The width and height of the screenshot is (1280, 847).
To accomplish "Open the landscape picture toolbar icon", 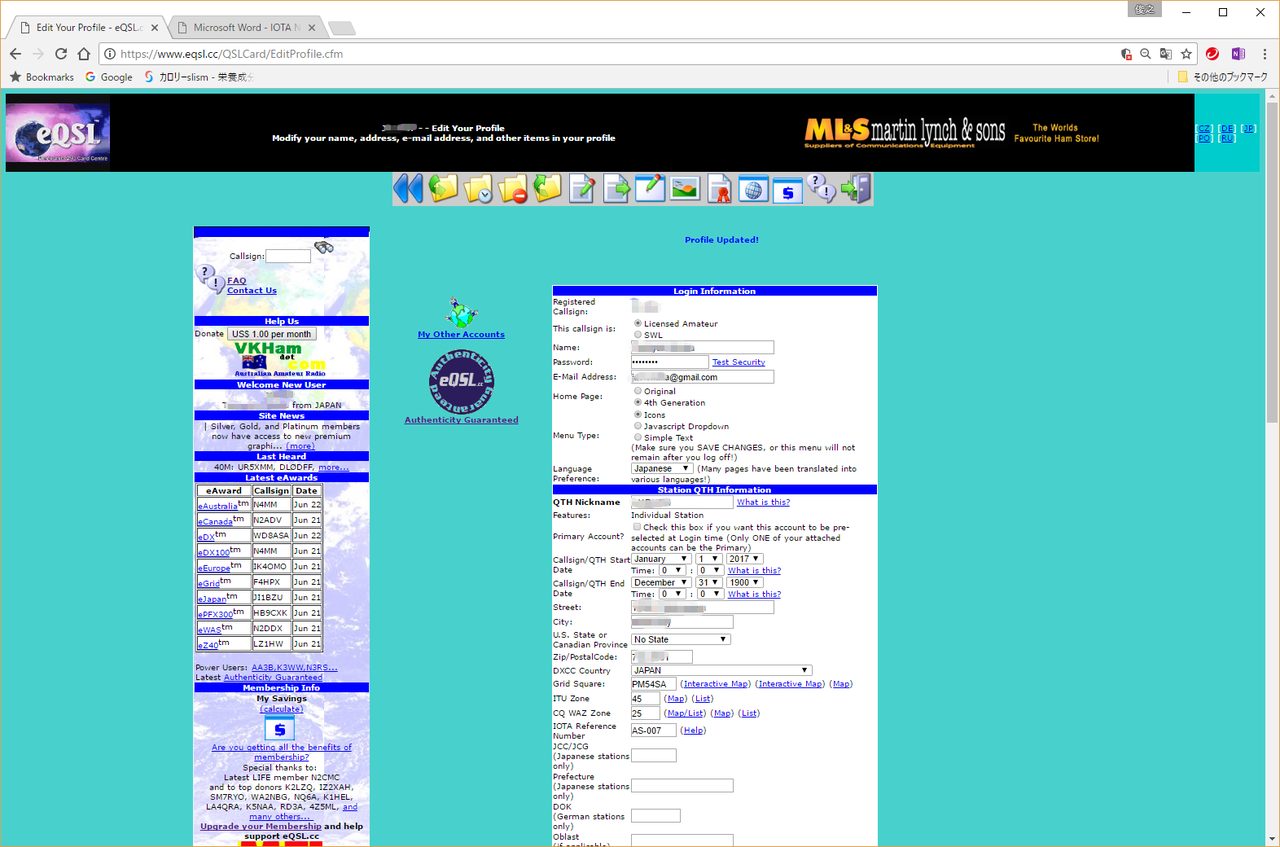I will coord(685,188).
